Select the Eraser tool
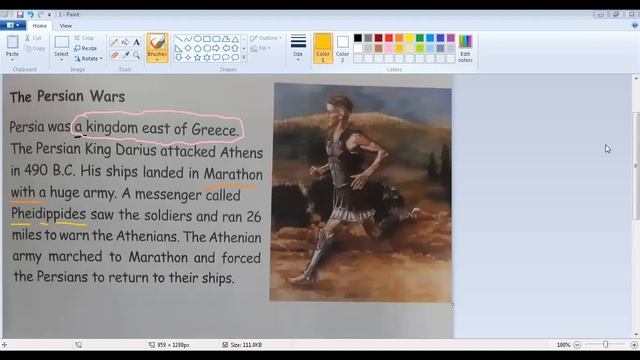Image resolution: width=640 pixels, height=360 pixels. tap(114, 55)
